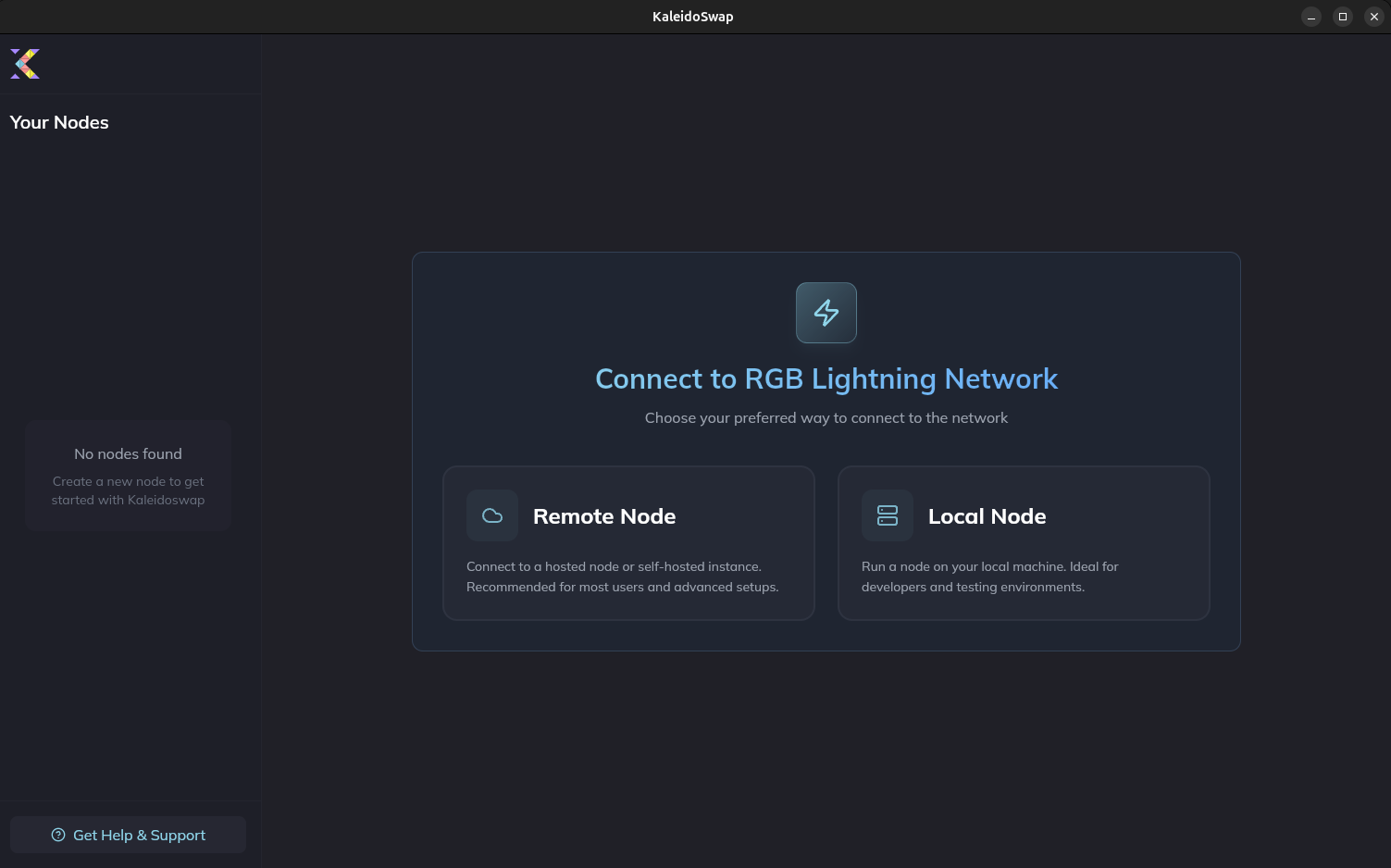
Task: Click 'Choose your preferred way to connect' subtitle
Action: (826, 417)
